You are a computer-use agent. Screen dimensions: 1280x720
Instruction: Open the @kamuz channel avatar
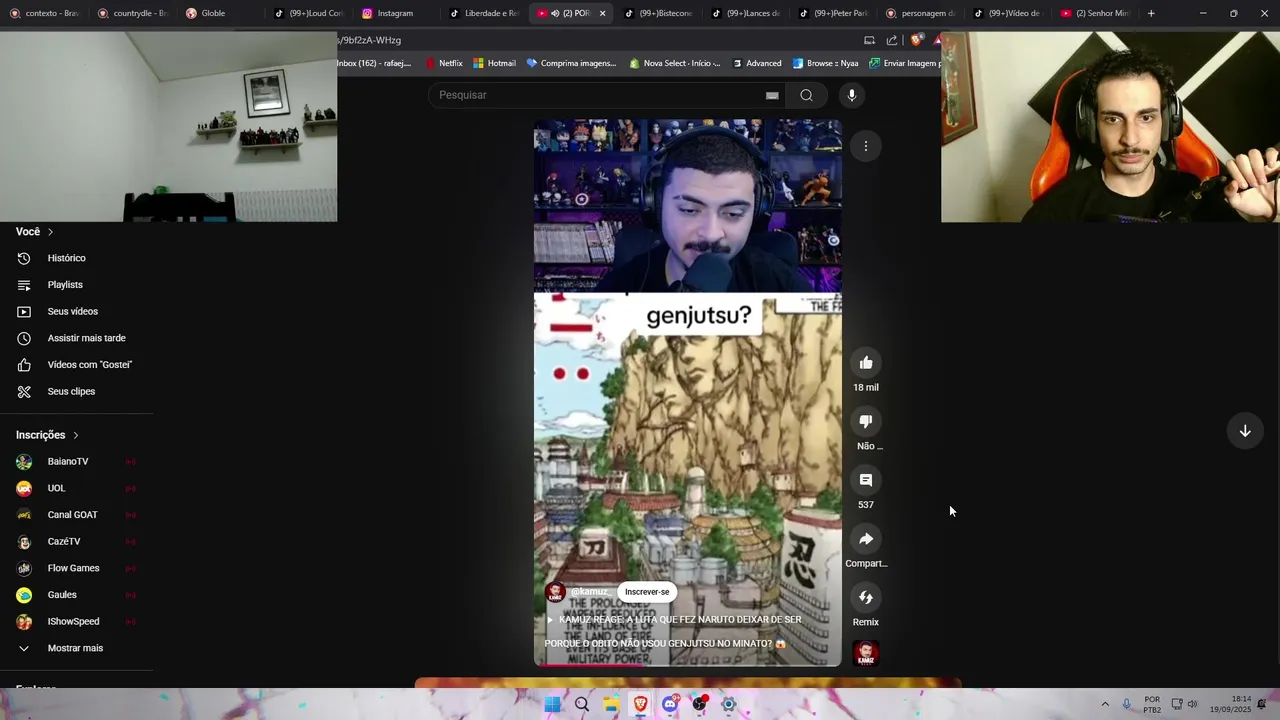(x=555, y=592)
